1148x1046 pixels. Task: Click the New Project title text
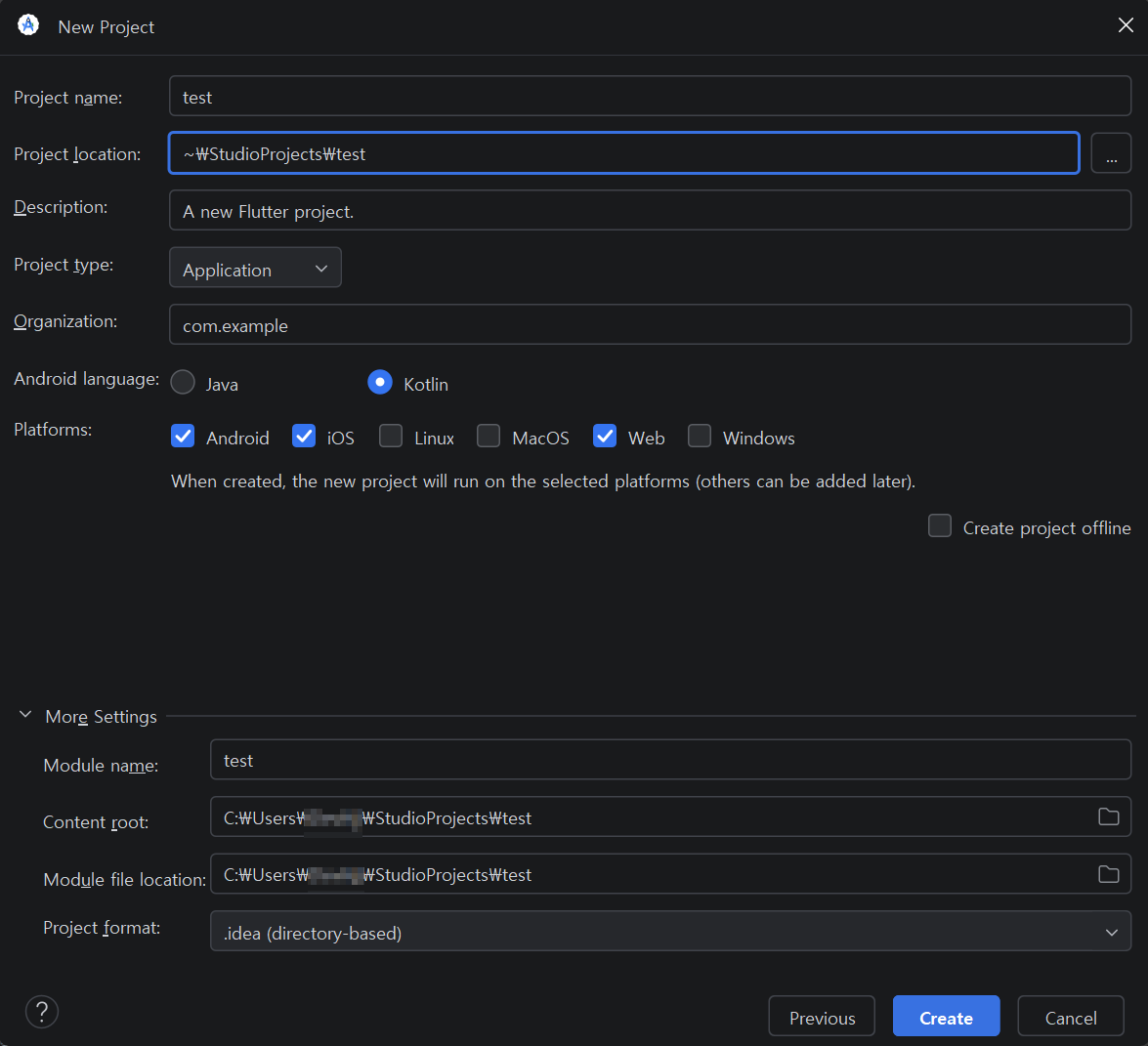(x=106, y=27)
